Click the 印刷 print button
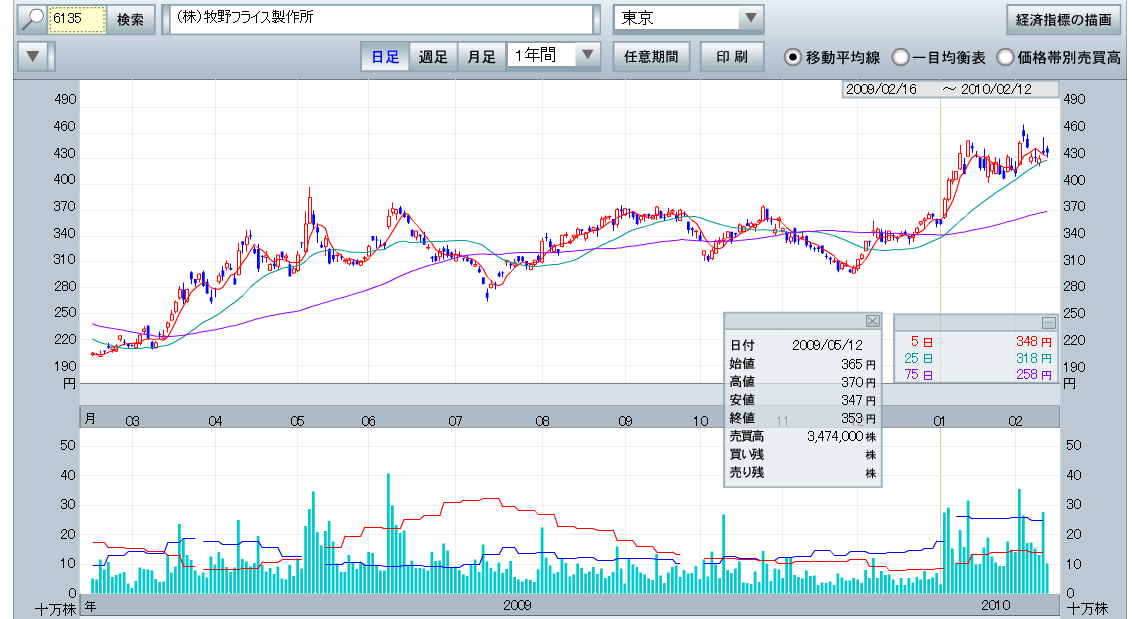1132x619 pixels. tap(732, 56)
